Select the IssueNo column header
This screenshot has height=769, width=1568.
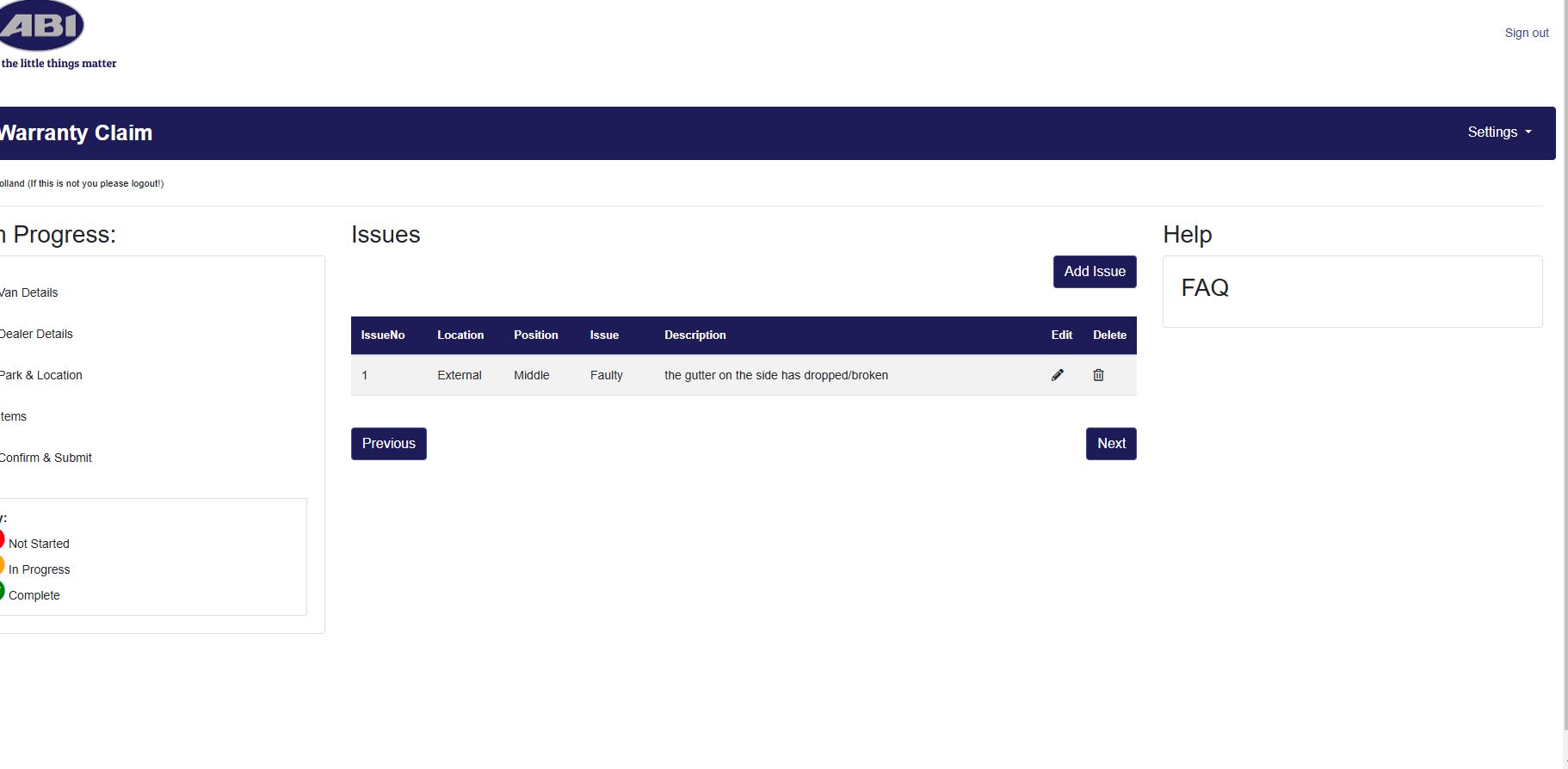(x=383, y=335)
